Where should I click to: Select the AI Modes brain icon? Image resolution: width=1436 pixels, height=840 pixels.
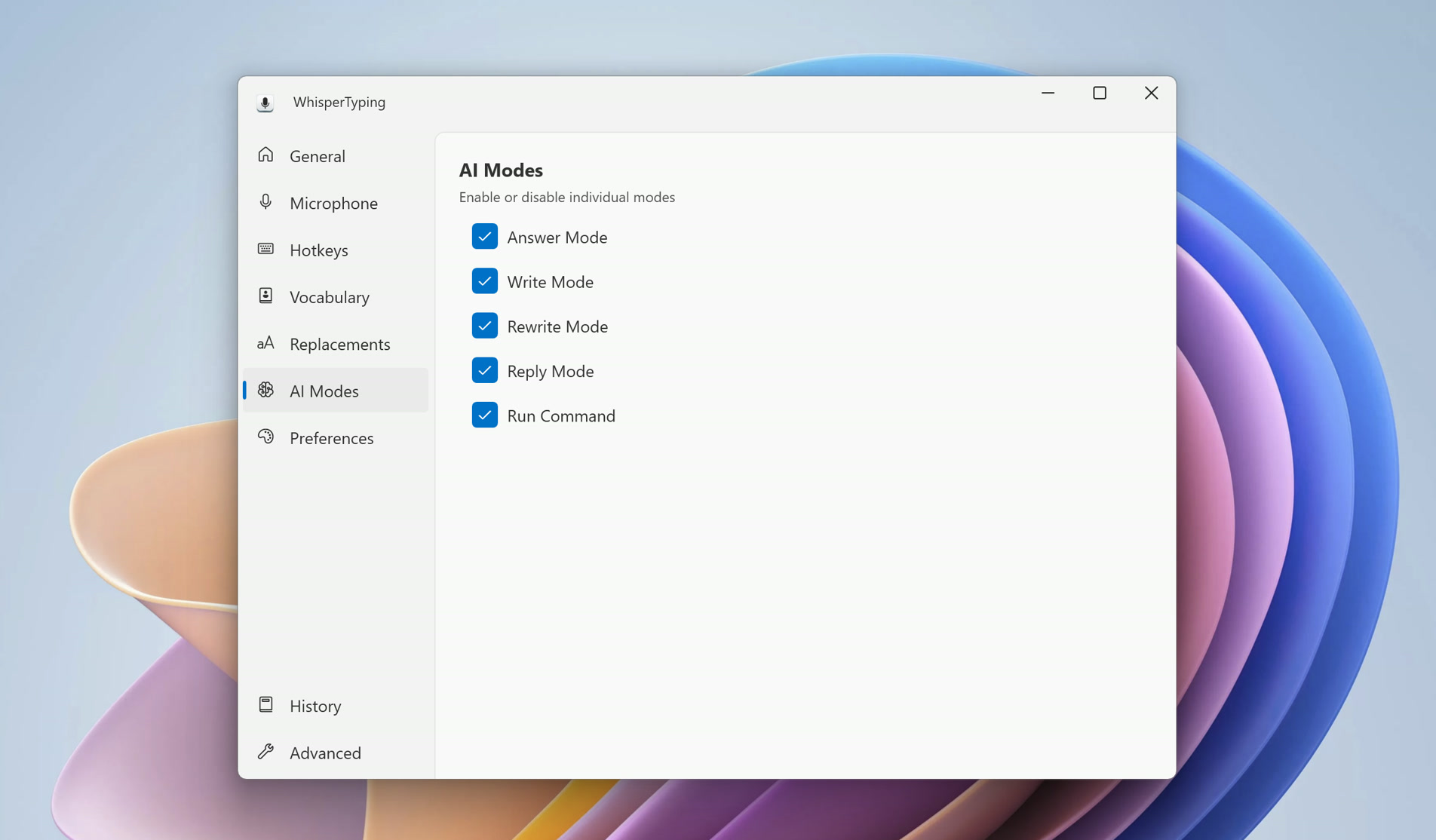point(265,390)
